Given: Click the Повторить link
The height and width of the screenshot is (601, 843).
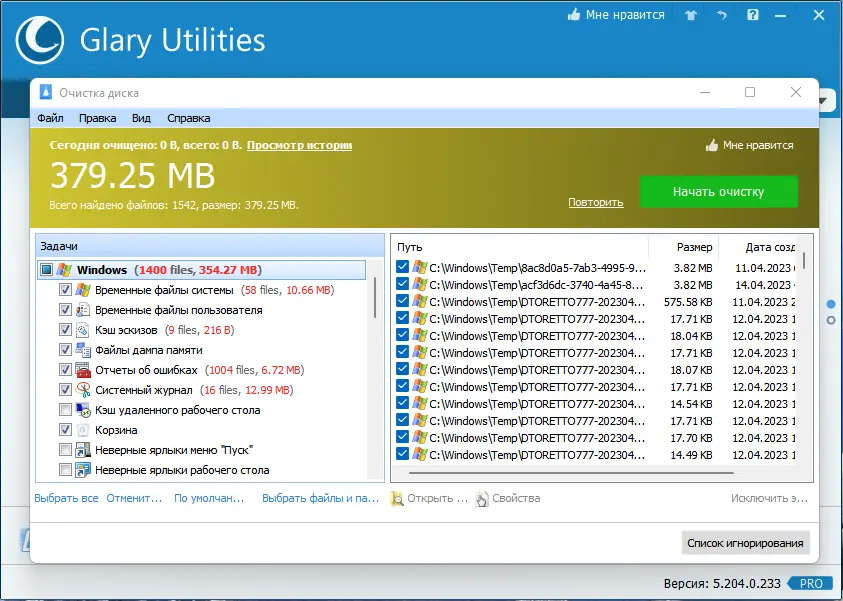Looking at the screenshot, I should tap(596, 203).
